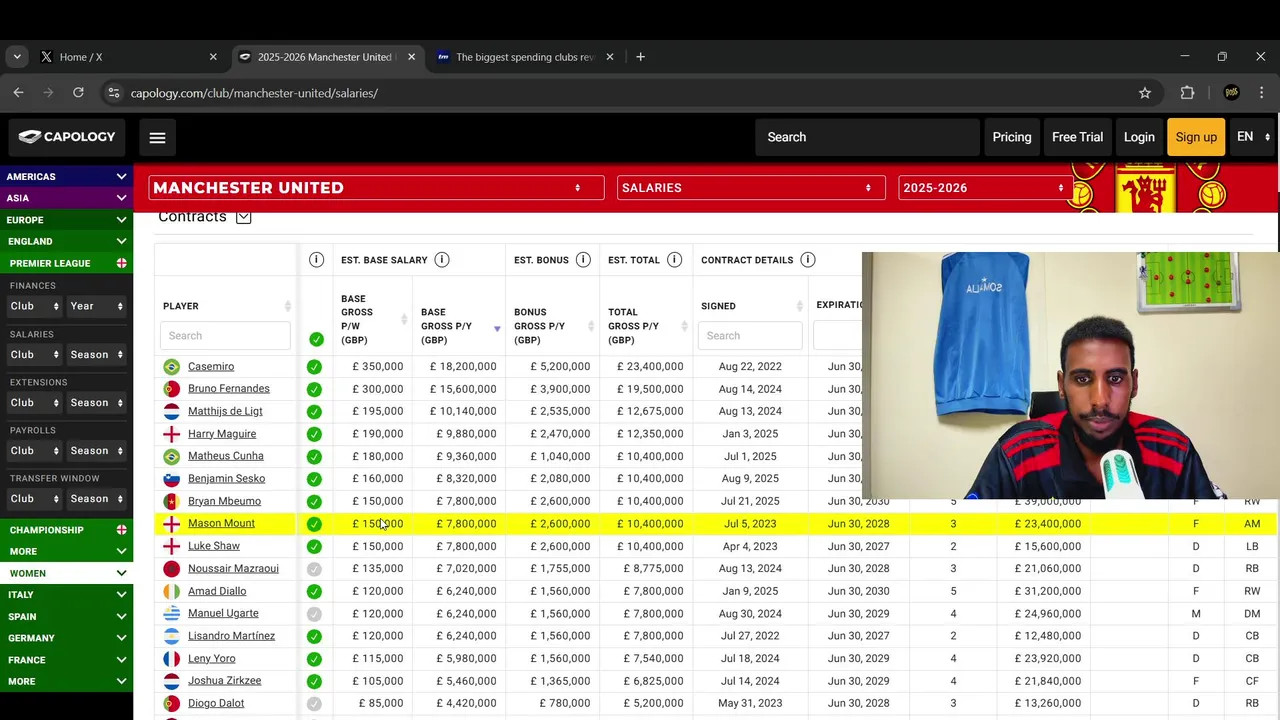Image resolution: width=1280 pixels, height=720 pixels.
Task: Open Finances Club dropdown in sidebar
Action: [x=35, y=306]
